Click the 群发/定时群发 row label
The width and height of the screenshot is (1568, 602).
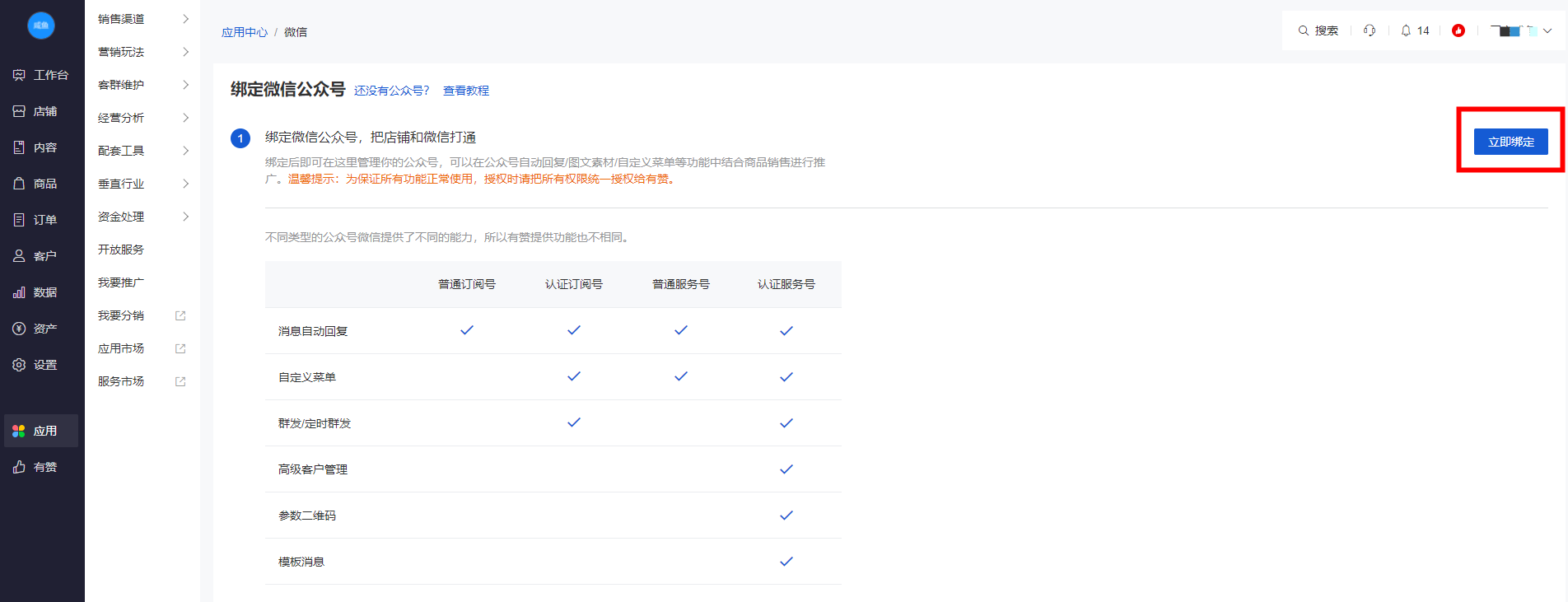[315, 423]
